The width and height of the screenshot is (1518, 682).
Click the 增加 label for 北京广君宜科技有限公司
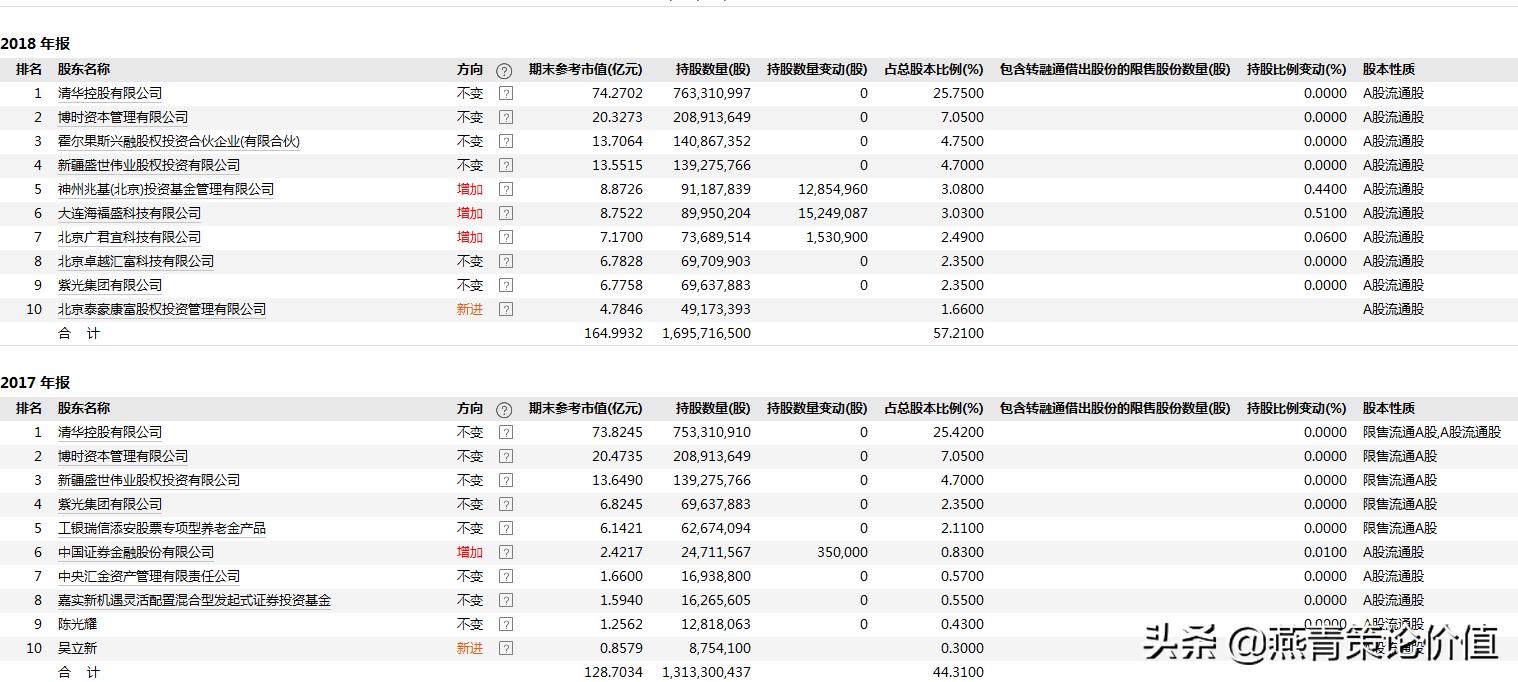pyautogui.click(x=469, y=237)
